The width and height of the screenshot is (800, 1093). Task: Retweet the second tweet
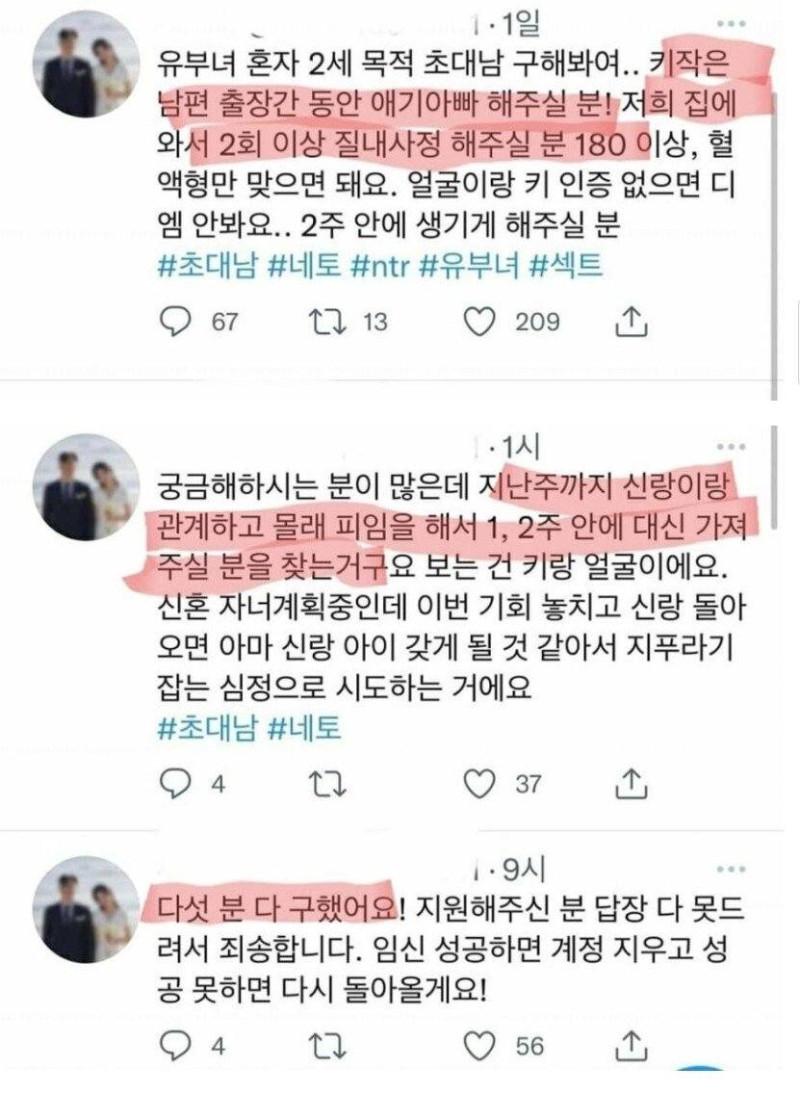point(327,784)
